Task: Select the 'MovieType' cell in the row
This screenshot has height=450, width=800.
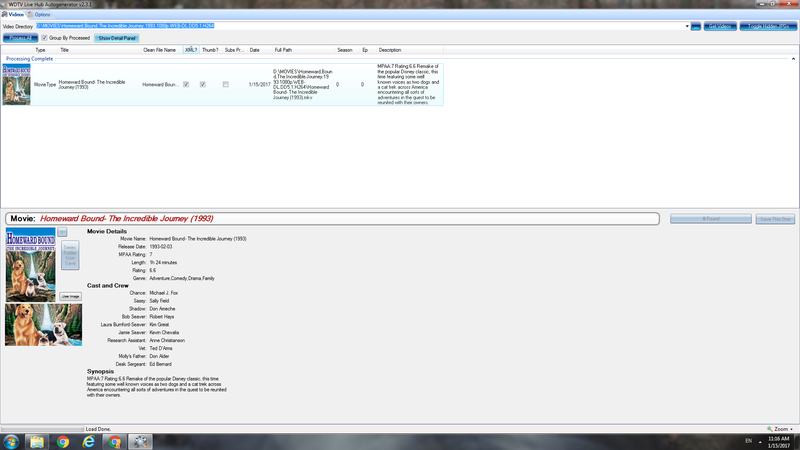Action: click(x=45, y=85)
